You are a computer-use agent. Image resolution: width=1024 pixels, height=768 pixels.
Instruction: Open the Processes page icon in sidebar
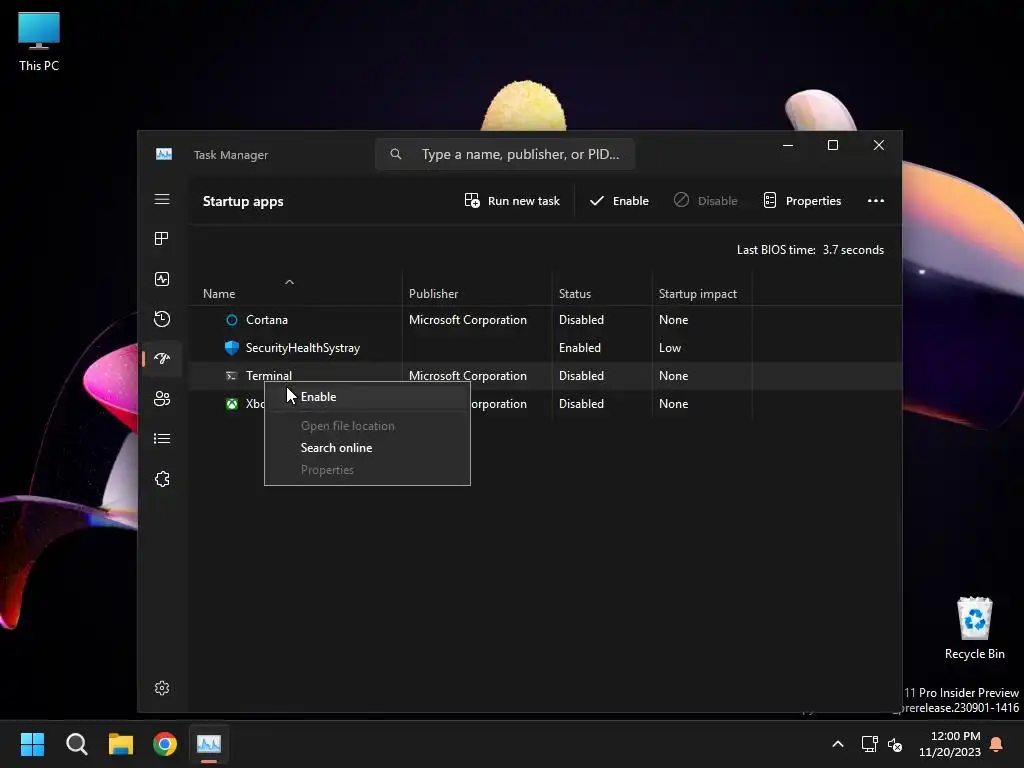click(162, 239)
